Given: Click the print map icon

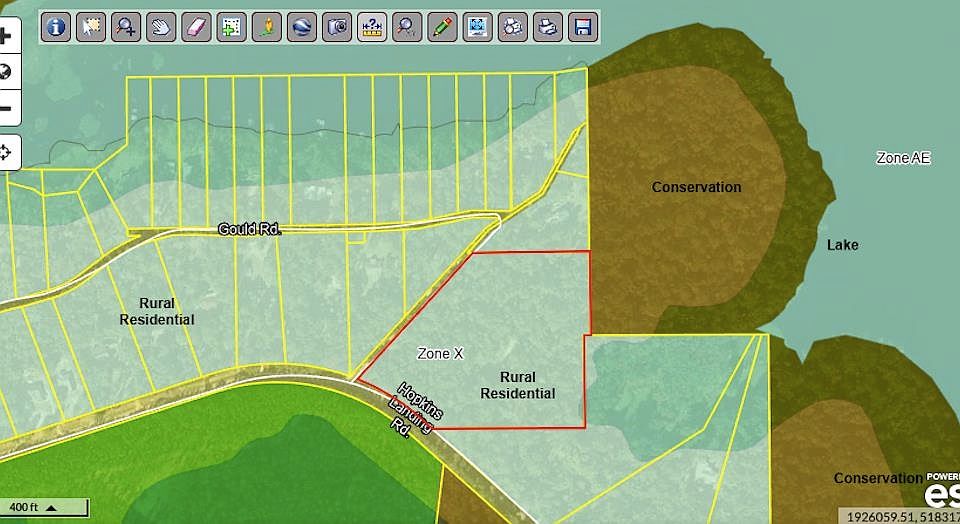Looking at the screenshot, I should point(547,27).
